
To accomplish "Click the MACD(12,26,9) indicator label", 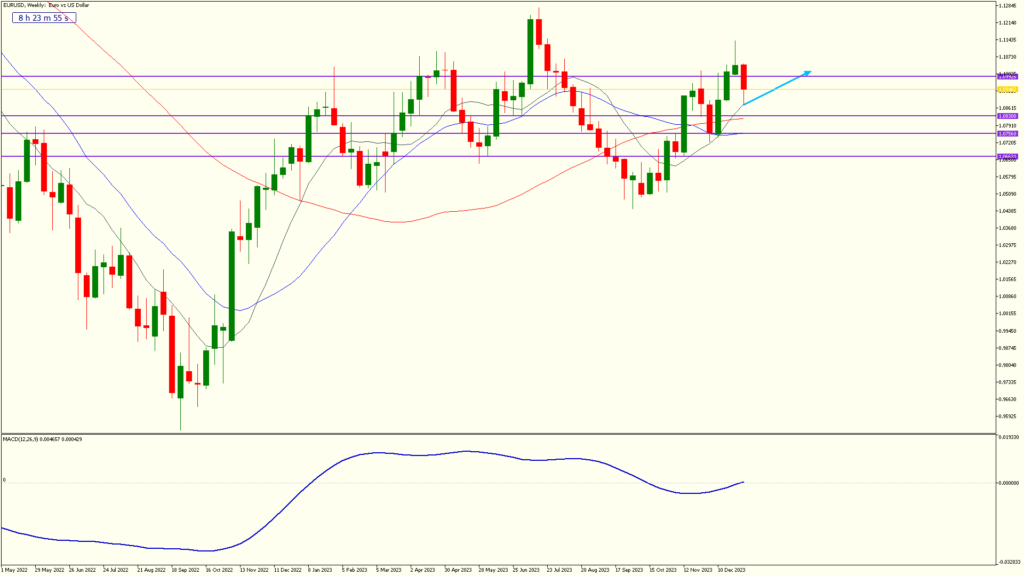I will pos(42,439).
